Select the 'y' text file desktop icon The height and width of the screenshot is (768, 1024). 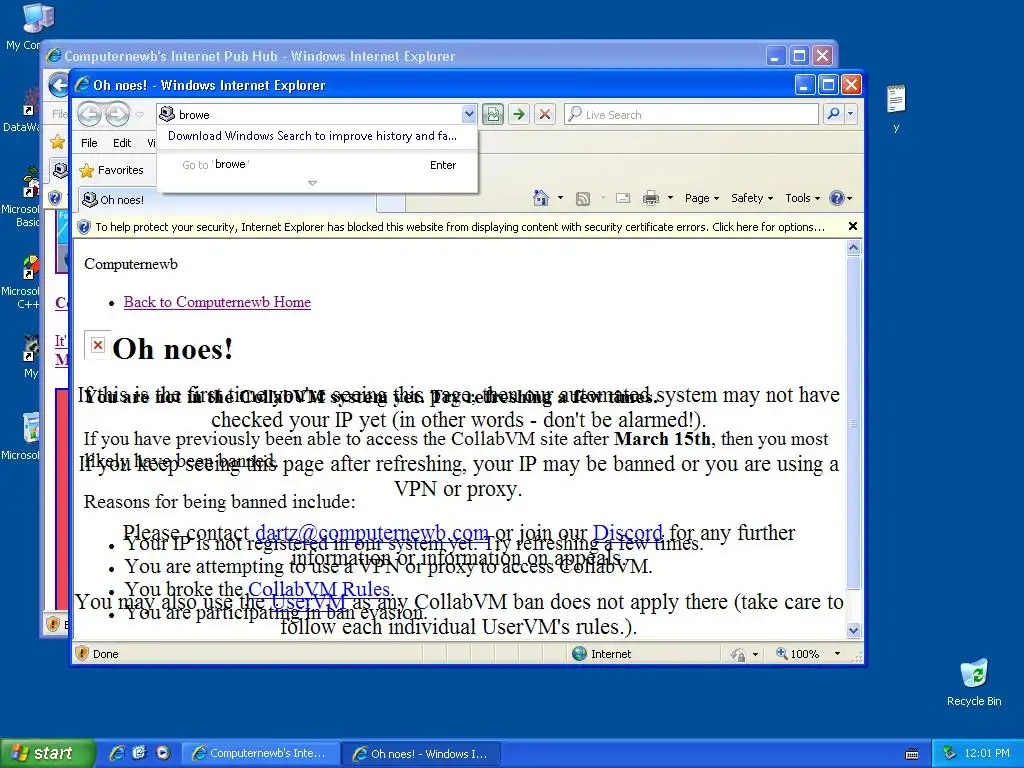896,108
